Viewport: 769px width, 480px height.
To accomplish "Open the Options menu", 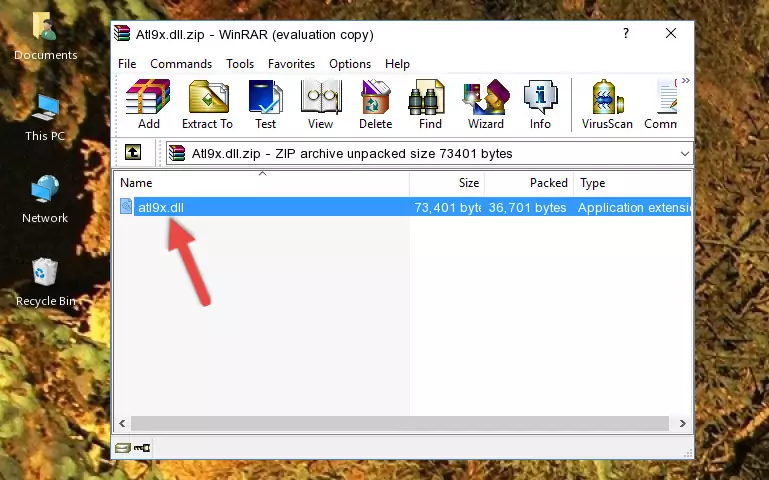I will click(350, 64).
